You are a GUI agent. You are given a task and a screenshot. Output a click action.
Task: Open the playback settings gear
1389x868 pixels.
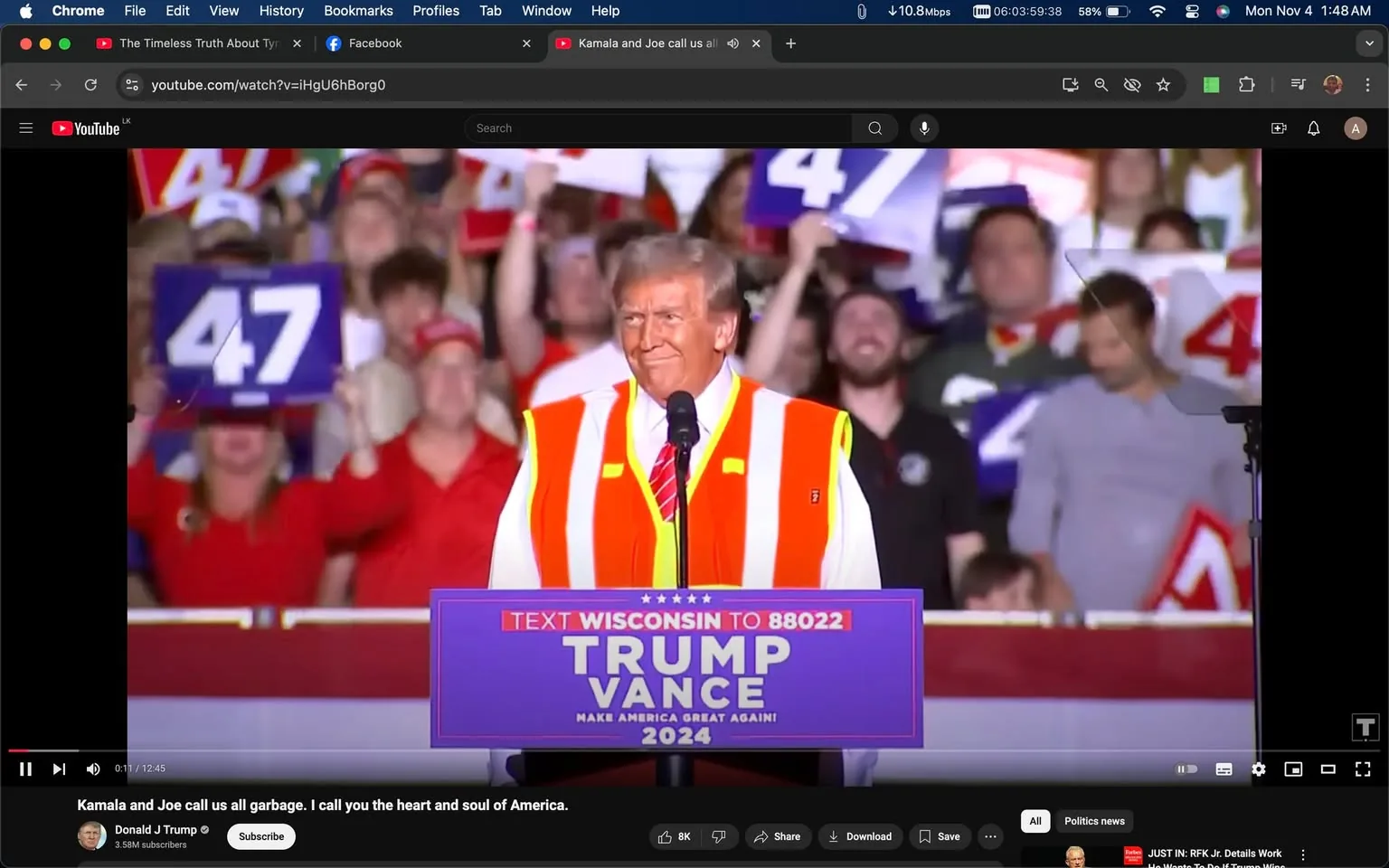[1258, 769]
